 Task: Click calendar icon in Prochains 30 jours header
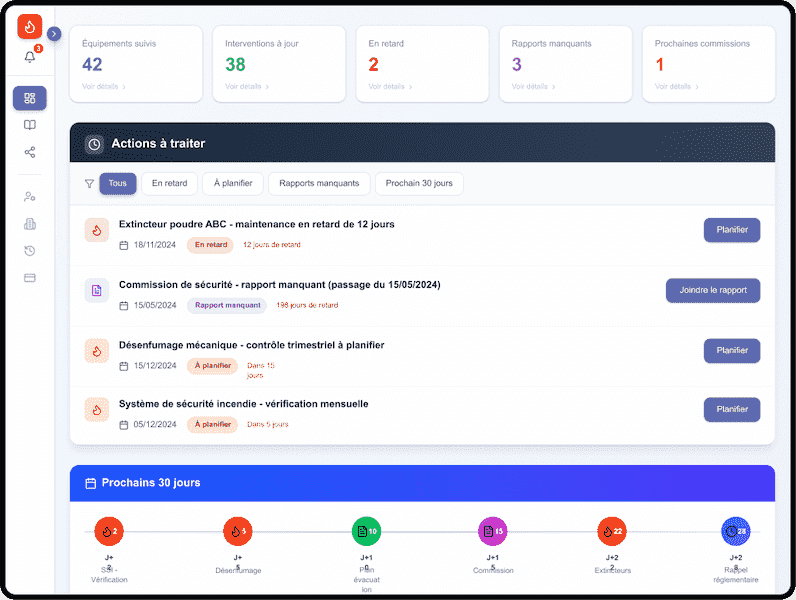tap(90, 483)
